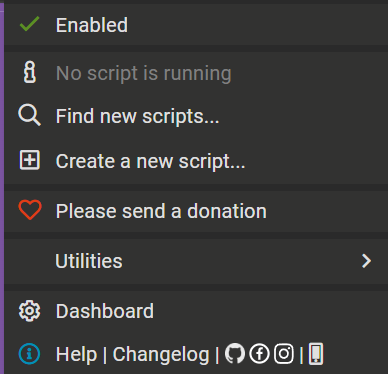Click the gear Dashboard icon
This screenshot has height=374, width=388.
tap(29, 311)
